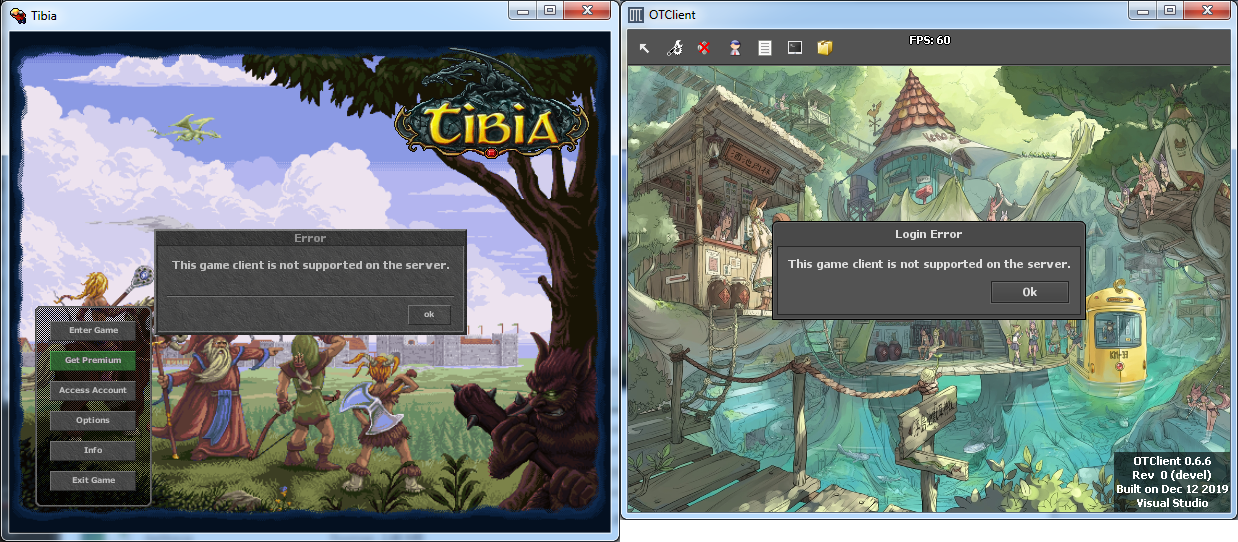Viewport: 1238px width, 542px height.
Task: Click the green Get Premium button
Action: (x=93, y=360)
